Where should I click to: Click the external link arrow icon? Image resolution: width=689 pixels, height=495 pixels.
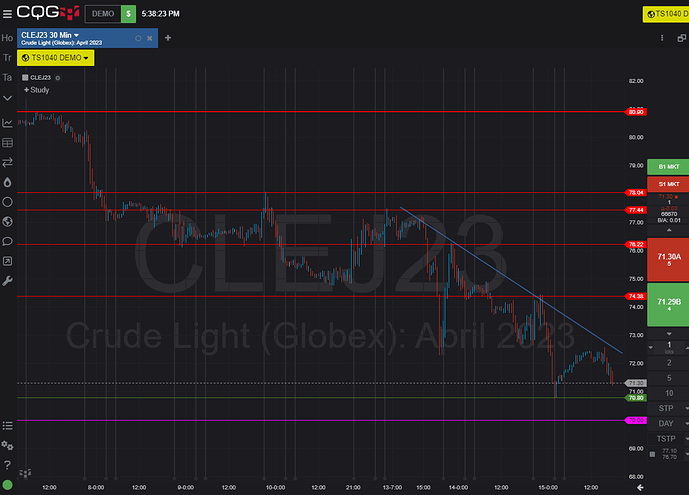click(x=7, y=261)
